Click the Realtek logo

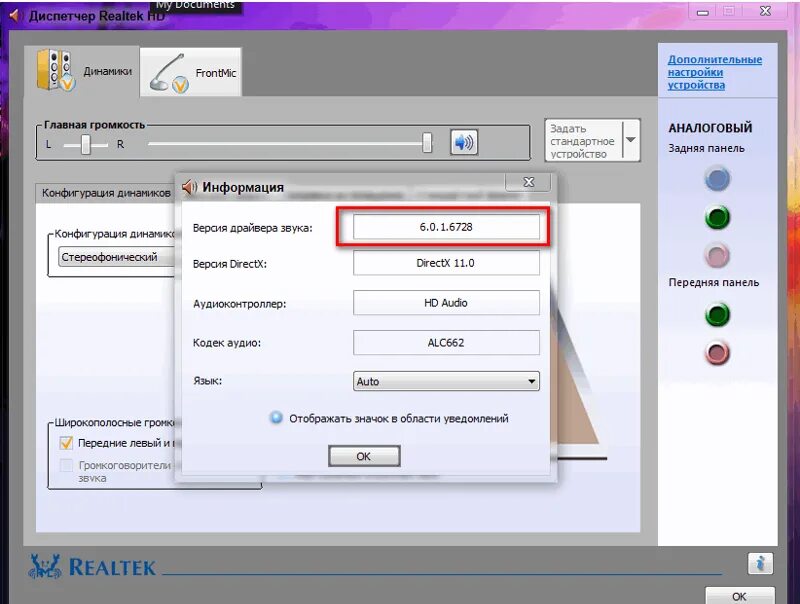point(92,566)
